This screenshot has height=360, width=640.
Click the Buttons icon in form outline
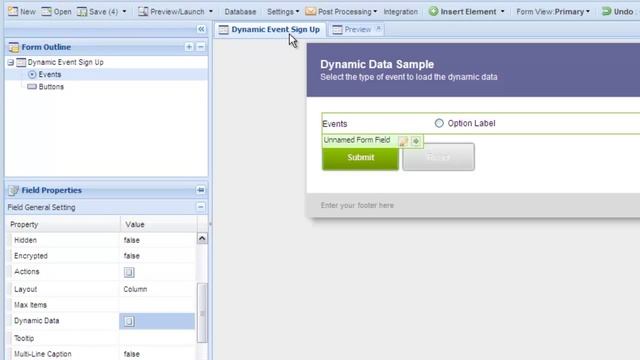coord(32,87)
